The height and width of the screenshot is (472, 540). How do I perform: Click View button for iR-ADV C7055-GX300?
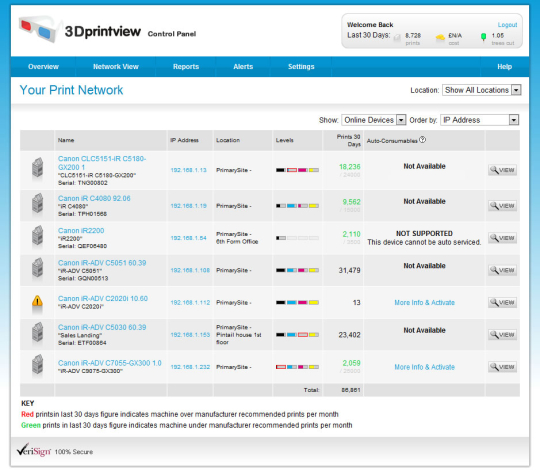click(502, 367)
